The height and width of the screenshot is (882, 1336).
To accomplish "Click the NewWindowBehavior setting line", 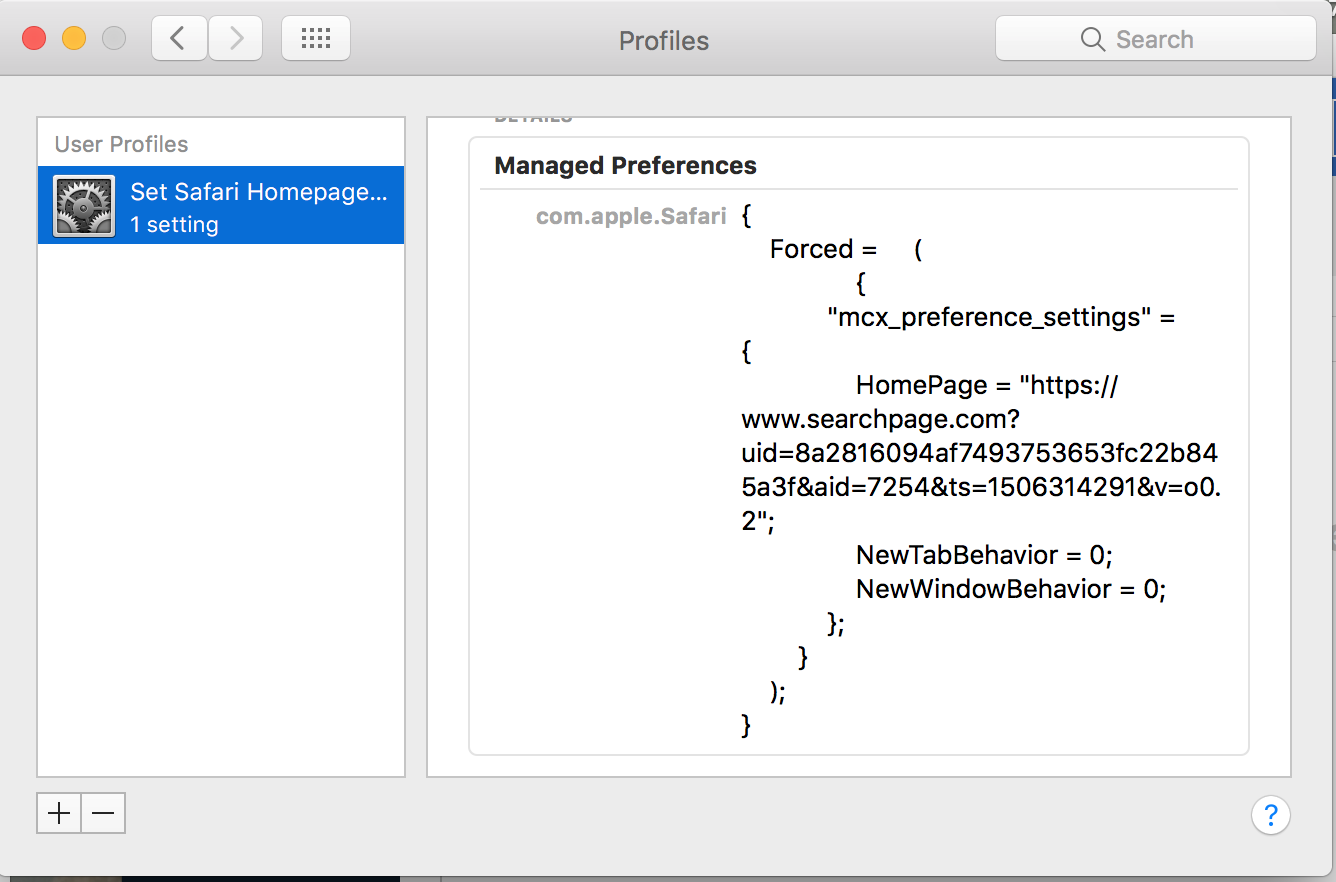I will (x=1010, y=589).
